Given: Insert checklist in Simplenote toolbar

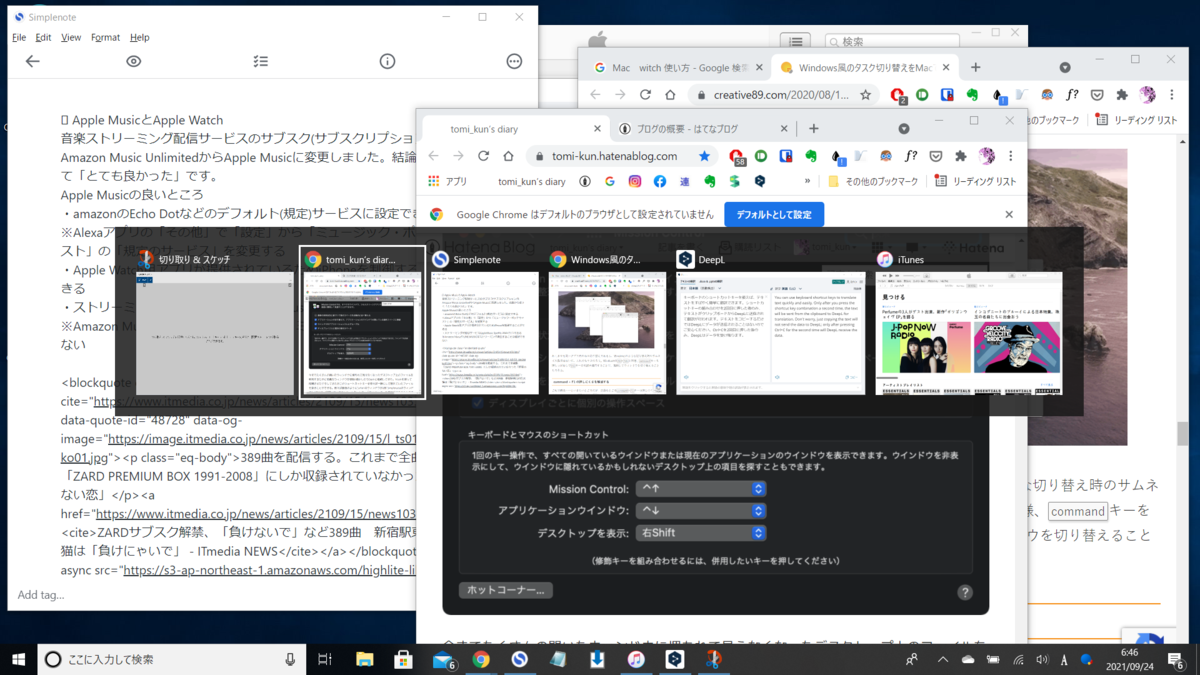Looking at the screenshot, I should 260,61.
